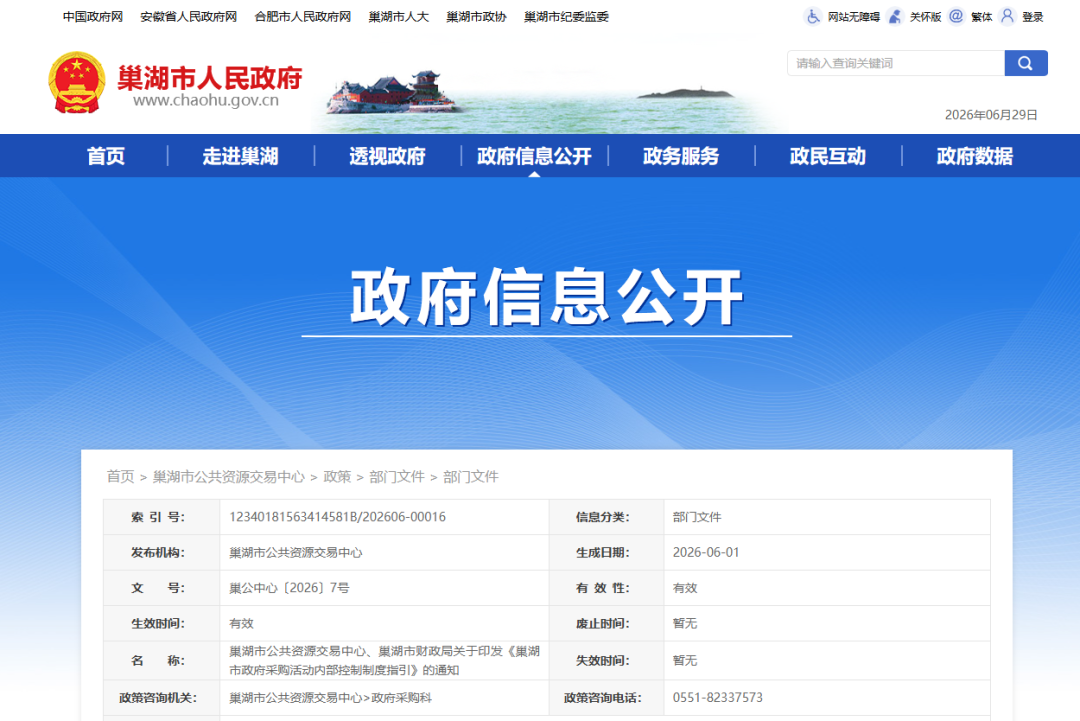Viewport: 1080px width, 721px height.
Task: Click the 部门文件 information category value
Action: click(x=697, y=517)
